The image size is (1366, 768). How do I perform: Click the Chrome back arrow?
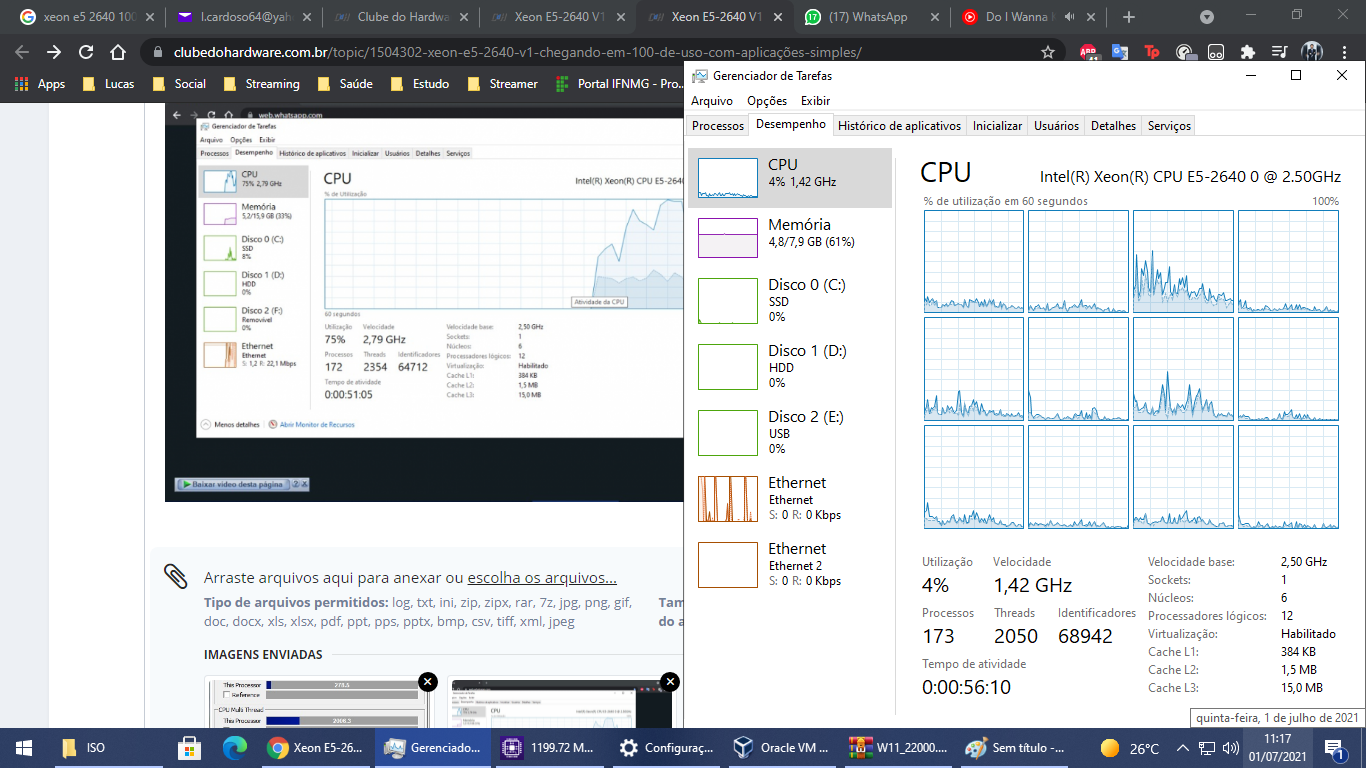coord(22,52)
